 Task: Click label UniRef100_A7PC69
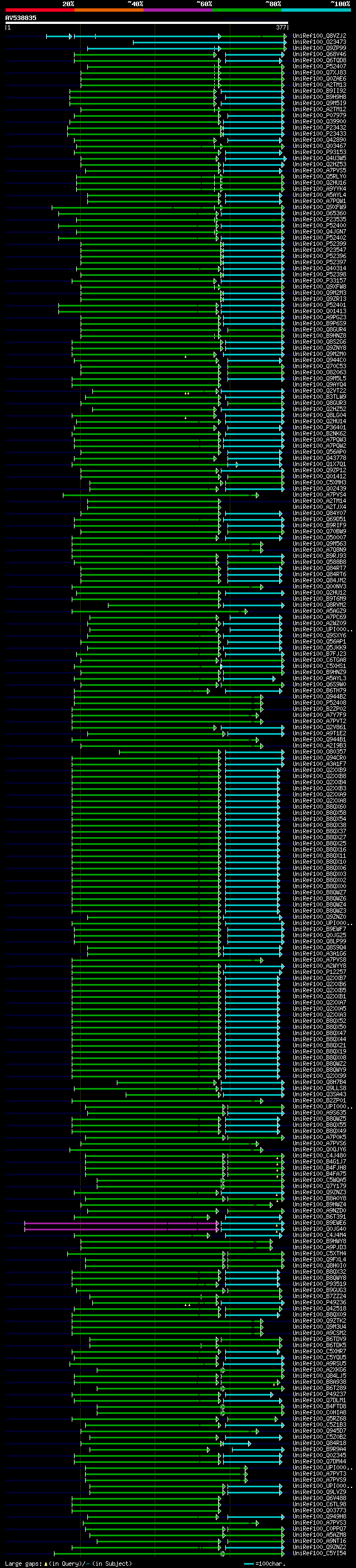(x=319, y=617)
